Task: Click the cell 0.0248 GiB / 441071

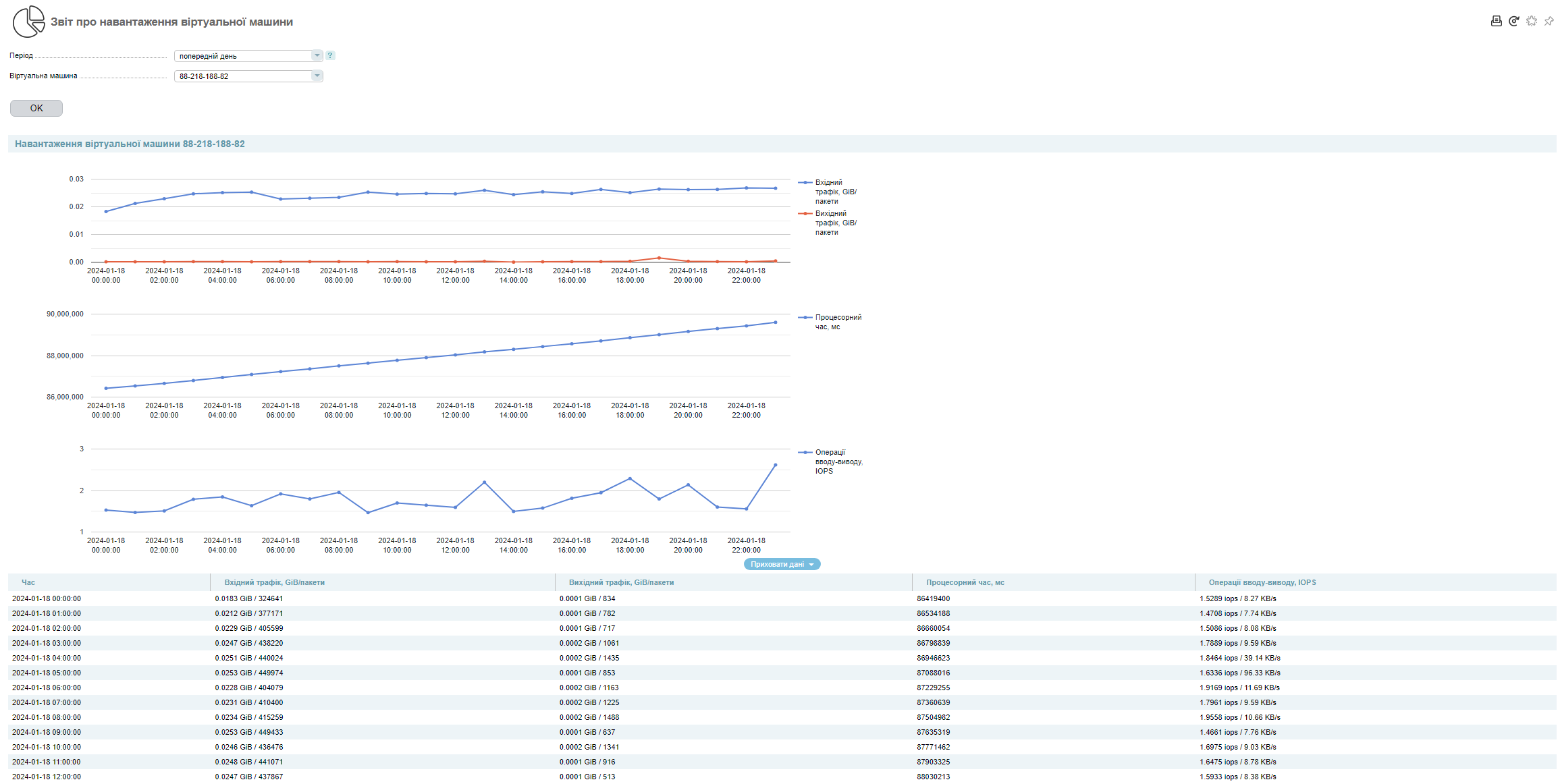Action: (x=249, y=762)
